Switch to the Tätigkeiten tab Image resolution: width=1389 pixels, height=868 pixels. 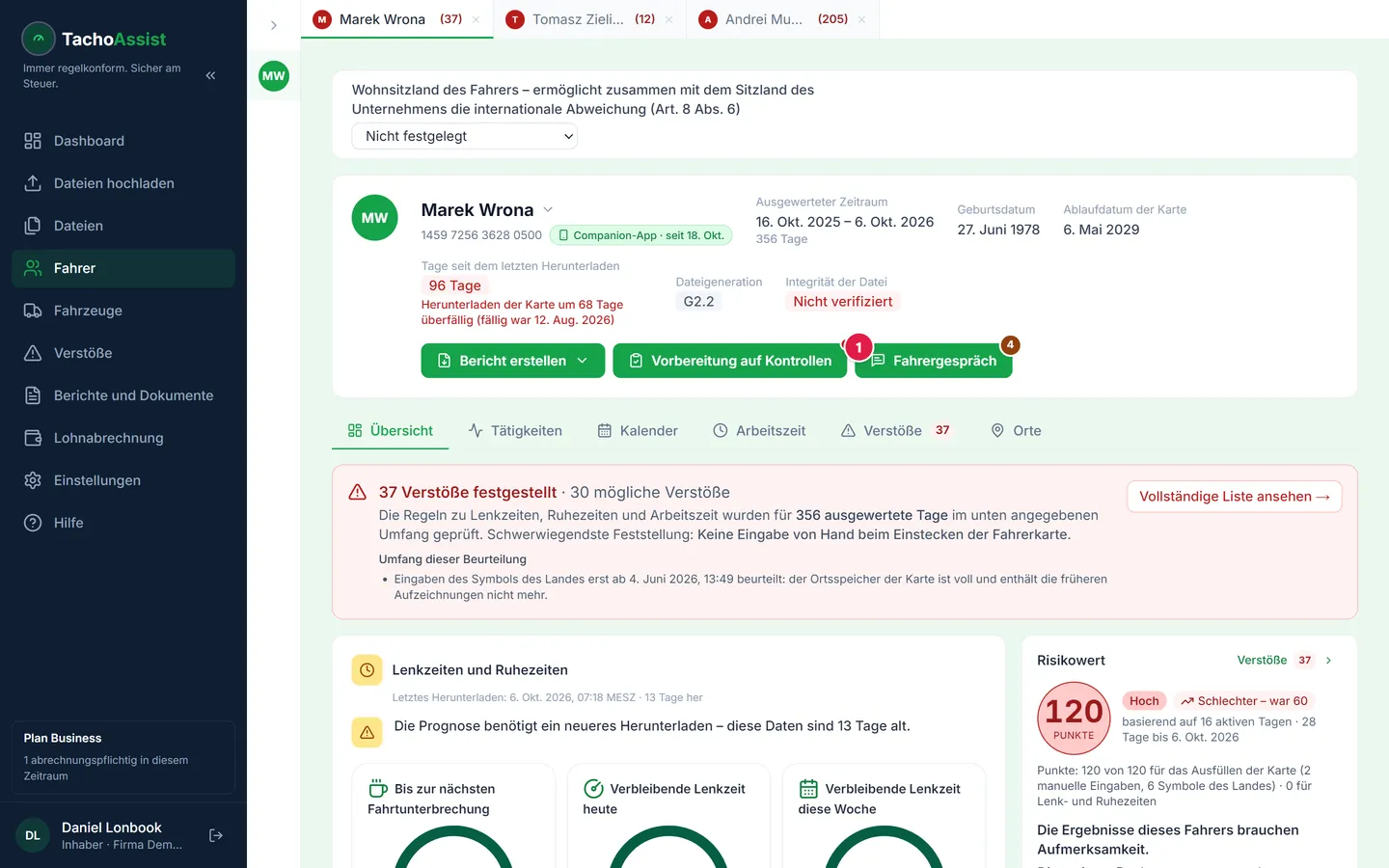point(515,431)
